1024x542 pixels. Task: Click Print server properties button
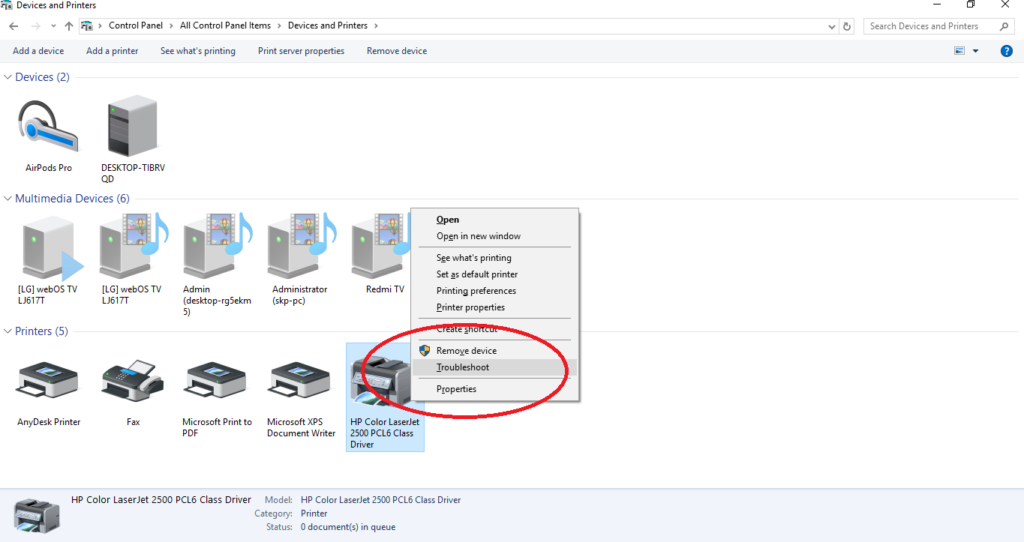301,51
